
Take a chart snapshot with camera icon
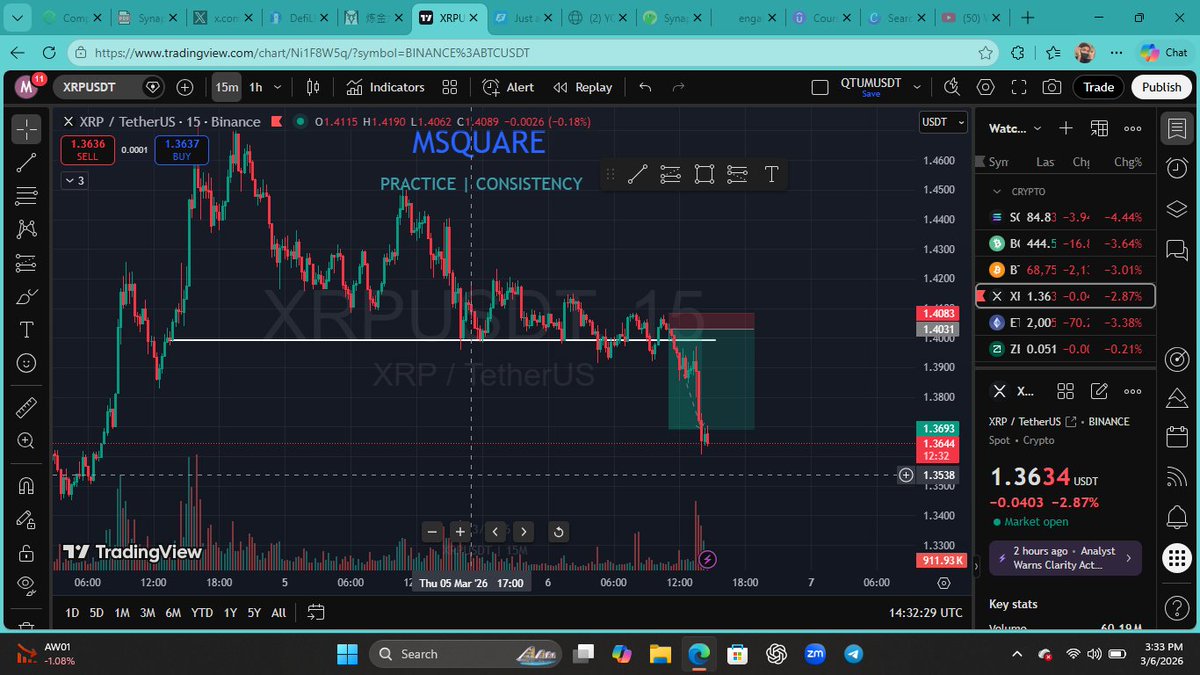tap(1052, 87)
